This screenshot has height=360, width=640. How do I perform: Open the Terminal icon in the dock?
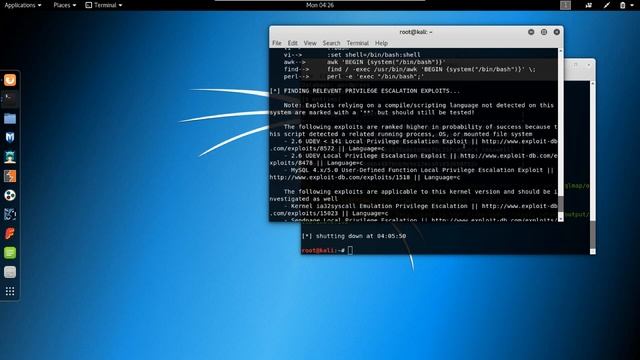click(10, 99)
